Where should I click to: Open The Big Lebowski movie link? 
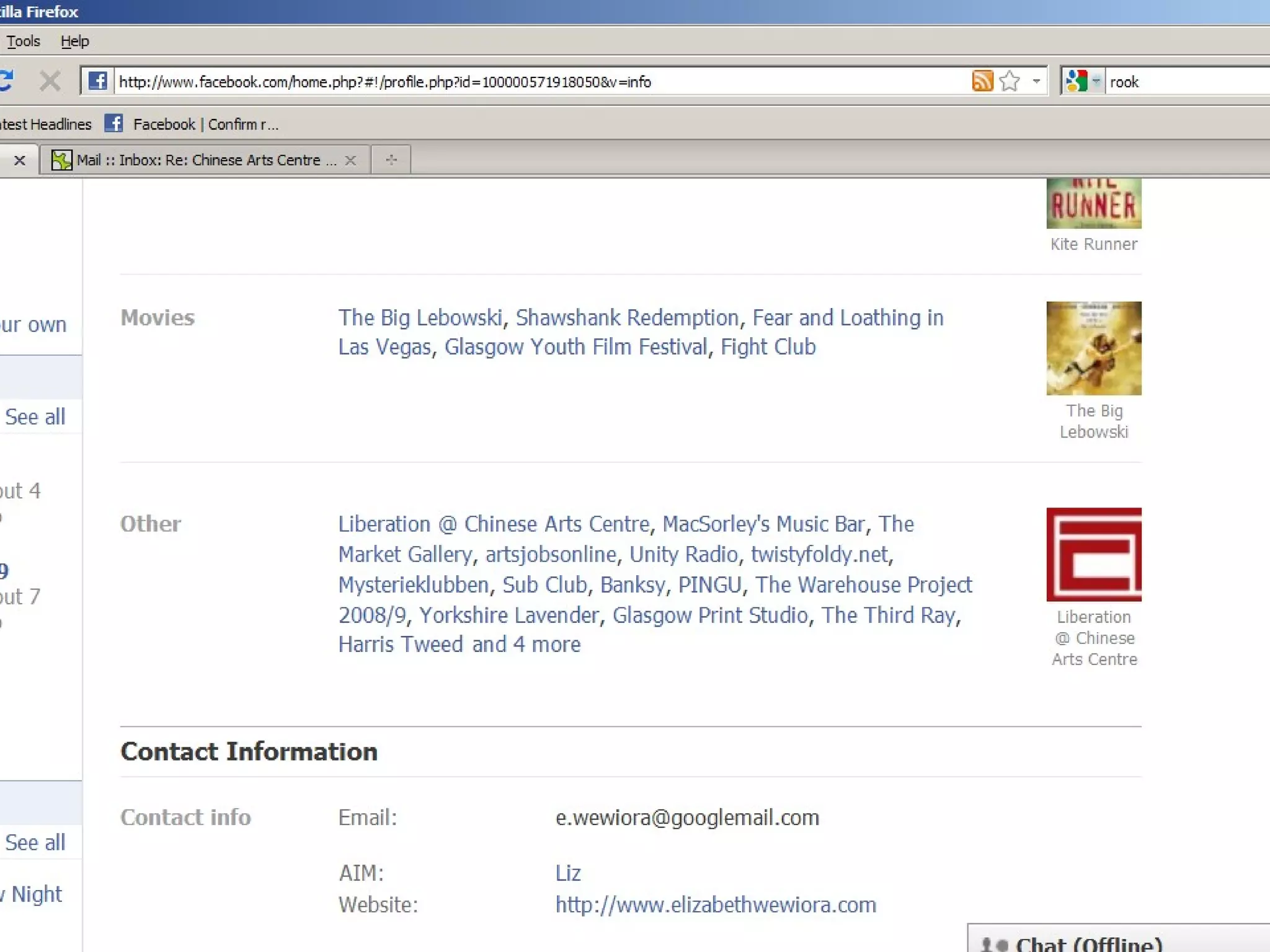(x=420, y=318)
